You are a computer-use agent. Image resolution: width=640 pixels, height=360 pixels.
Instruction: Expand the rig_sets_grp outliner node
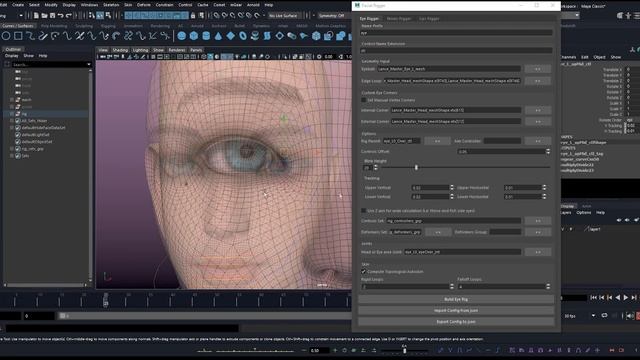12,149
